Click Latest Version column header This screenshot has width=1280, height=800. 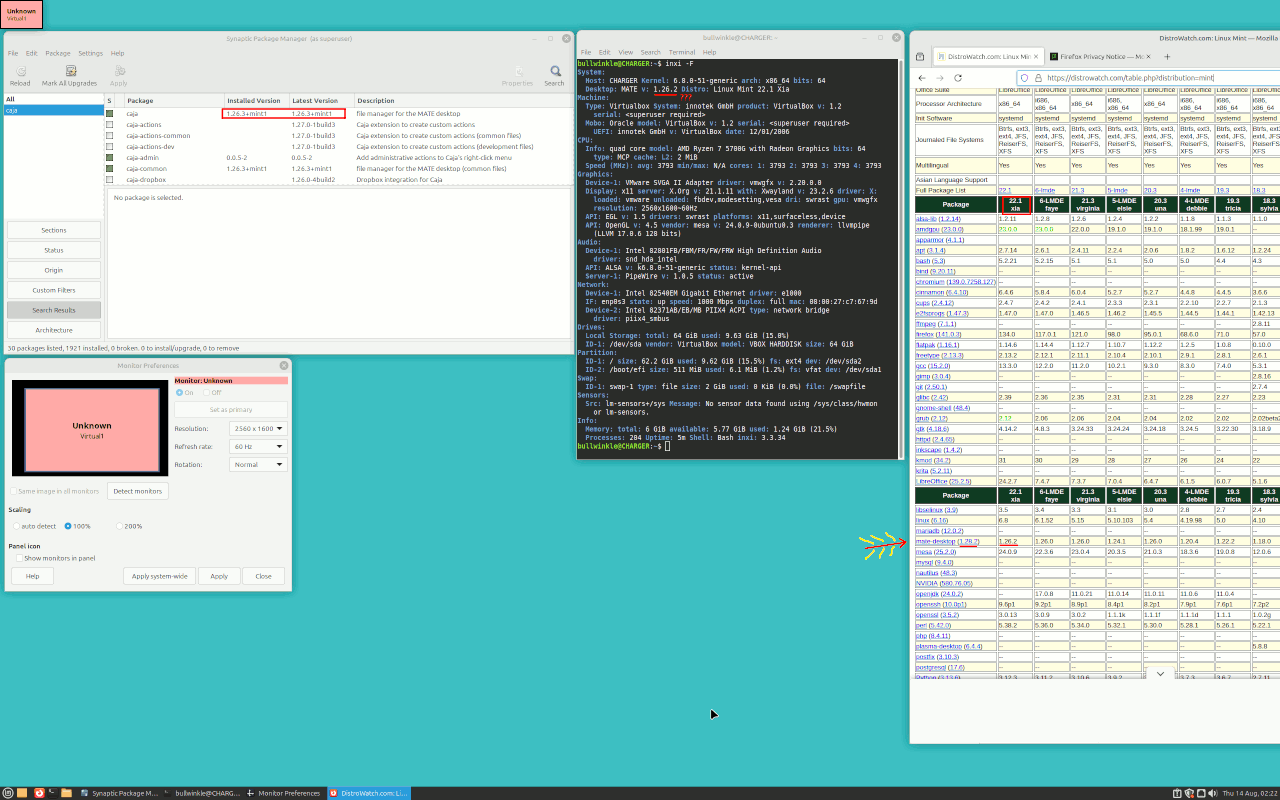pos(320,100)
